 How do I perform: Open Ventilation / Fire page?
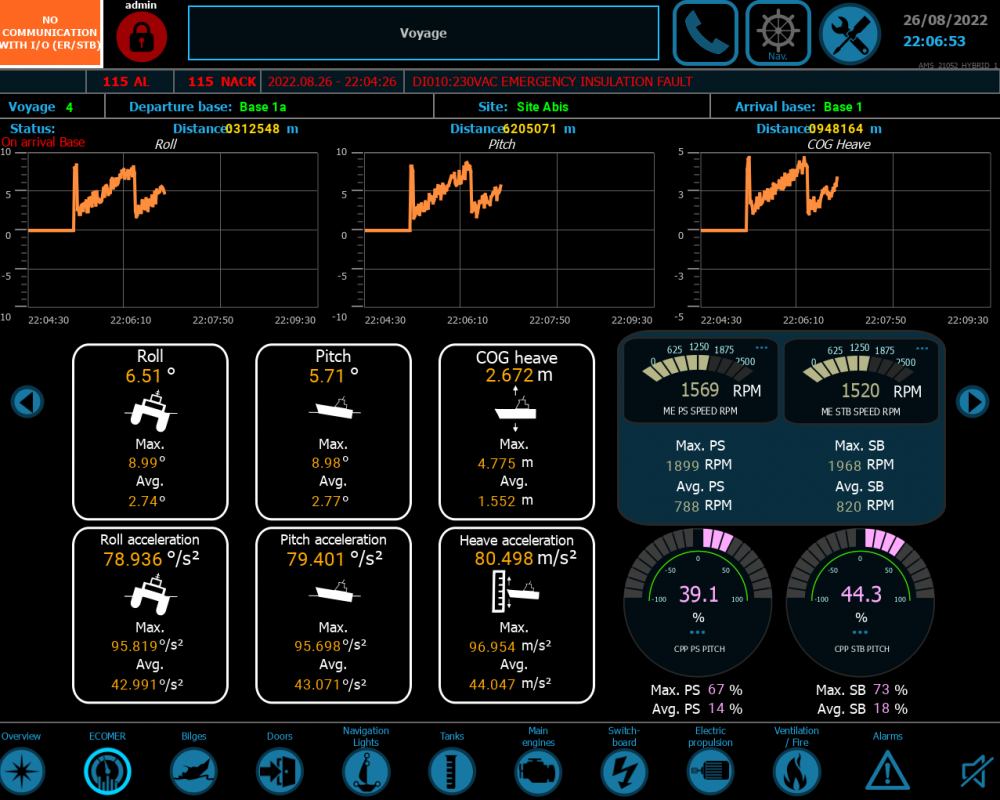(796, 771)
